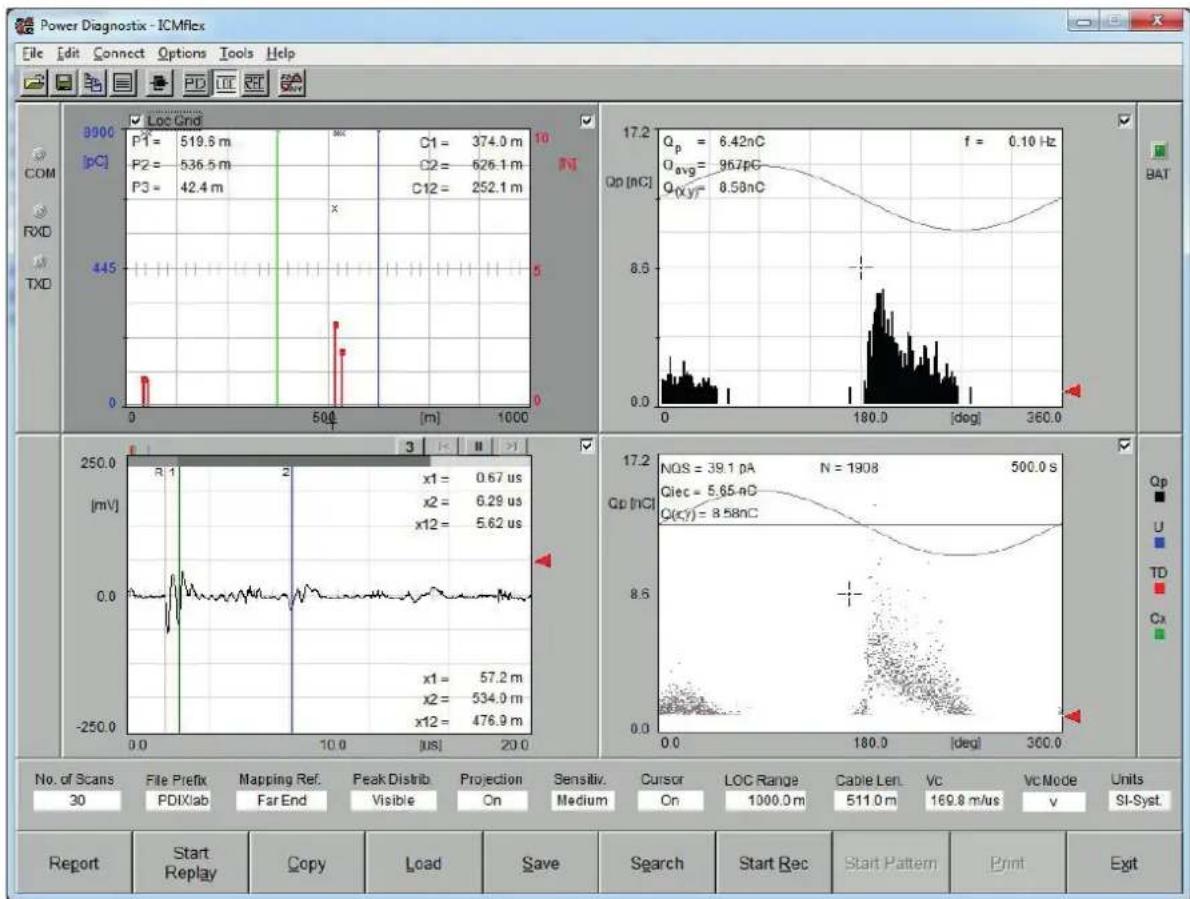
Task: Click the scan counter button showing 3
Action: pos(409,446)
